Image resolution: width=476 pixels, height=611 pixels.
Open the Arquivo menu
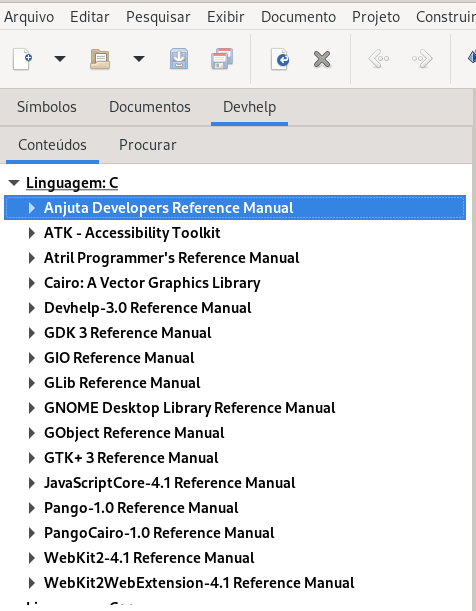(x=29, y=17)
